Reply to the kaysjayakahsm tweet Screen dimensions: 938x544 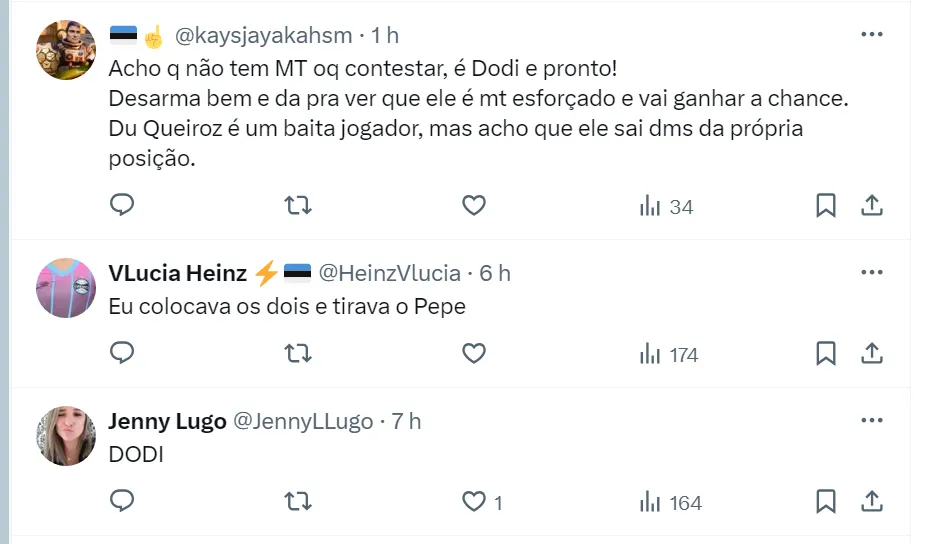click(x=122, y=206)
